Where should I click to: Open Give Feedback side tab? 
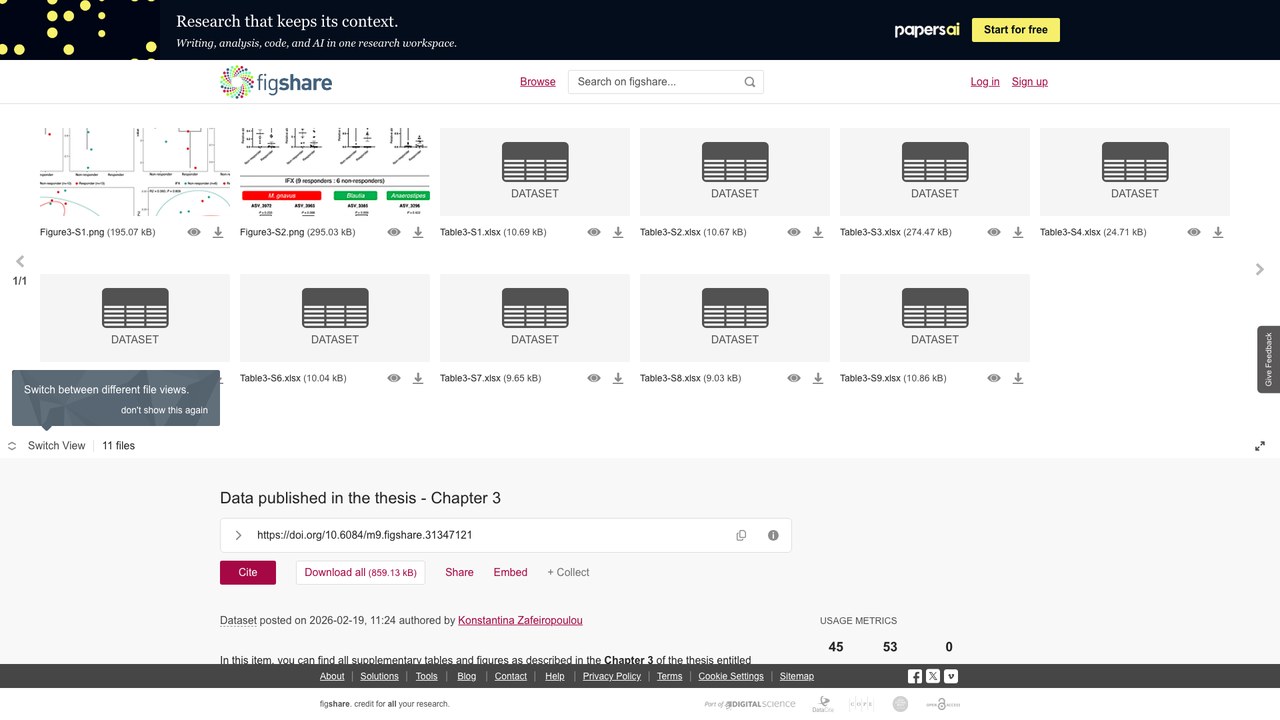tap(1269, 359)
